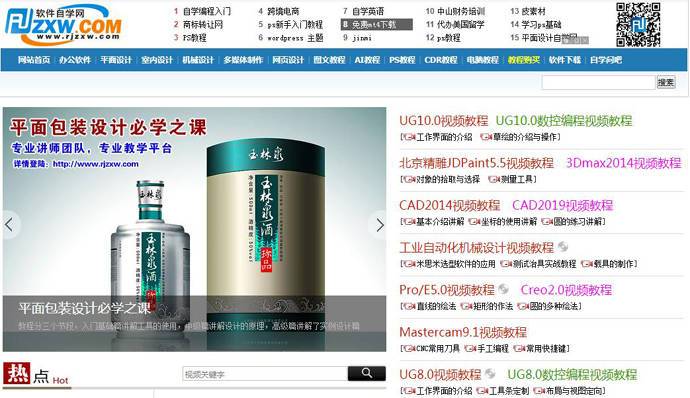Open the UG10.0视频教程 link

pos(444,120)
